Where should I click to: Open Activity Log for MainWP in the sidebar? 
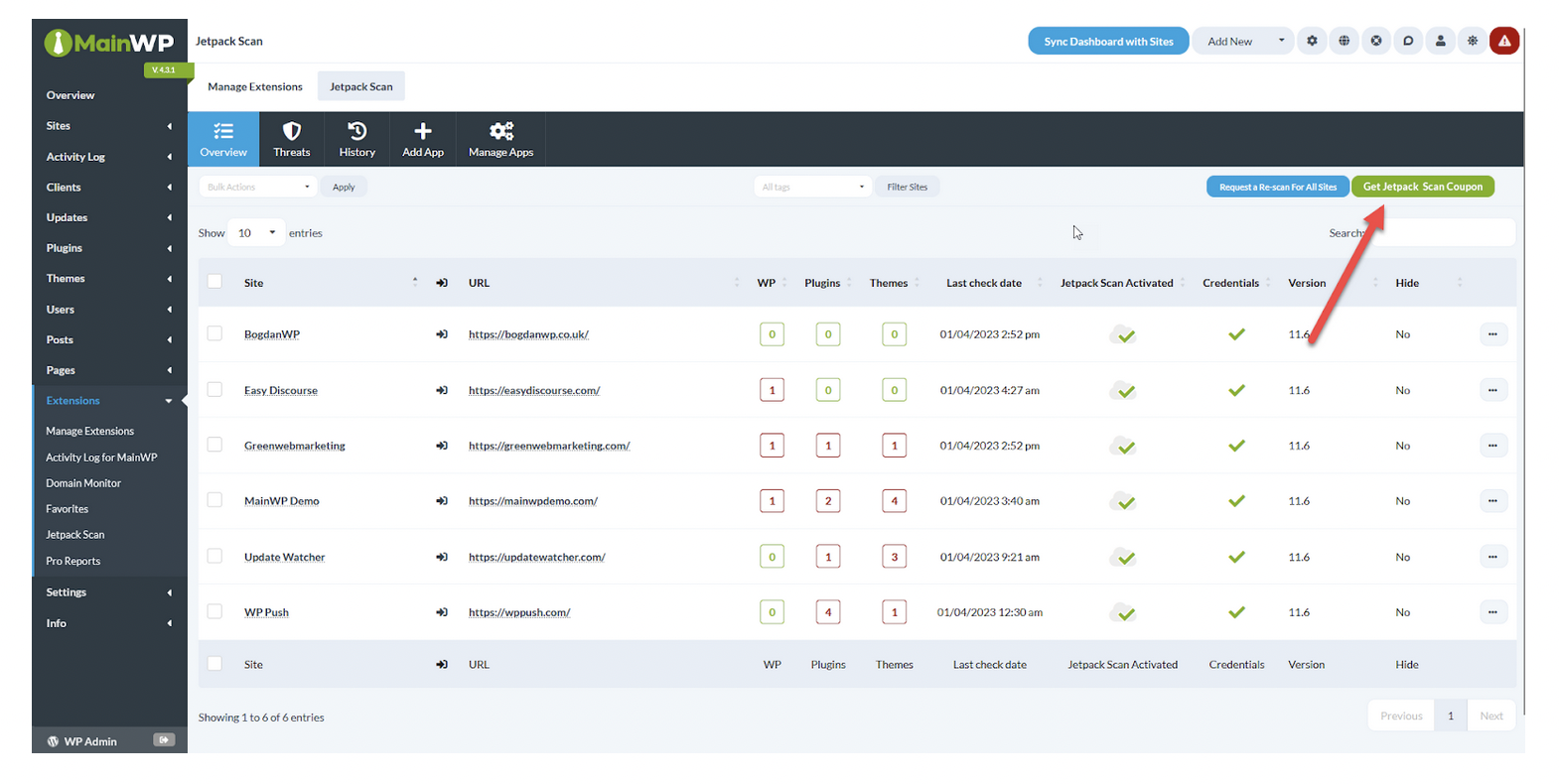[x=101, y=457]
